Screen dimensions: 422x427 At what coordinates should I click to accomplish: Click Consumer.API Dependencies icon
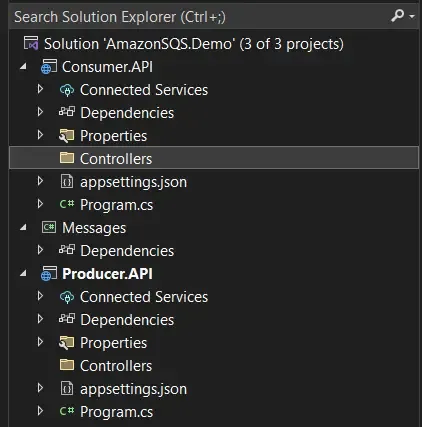[x=67, y=111]
